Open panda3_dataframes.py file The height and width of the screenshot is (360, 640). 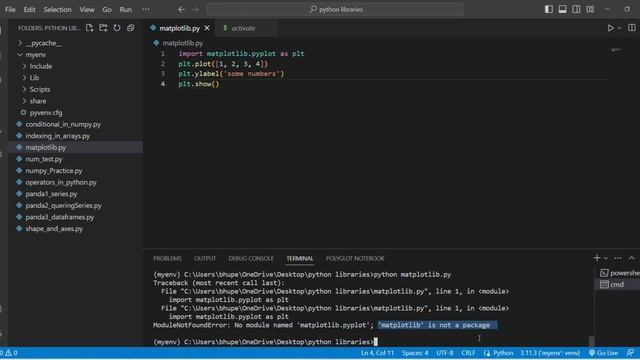[60, 217]
